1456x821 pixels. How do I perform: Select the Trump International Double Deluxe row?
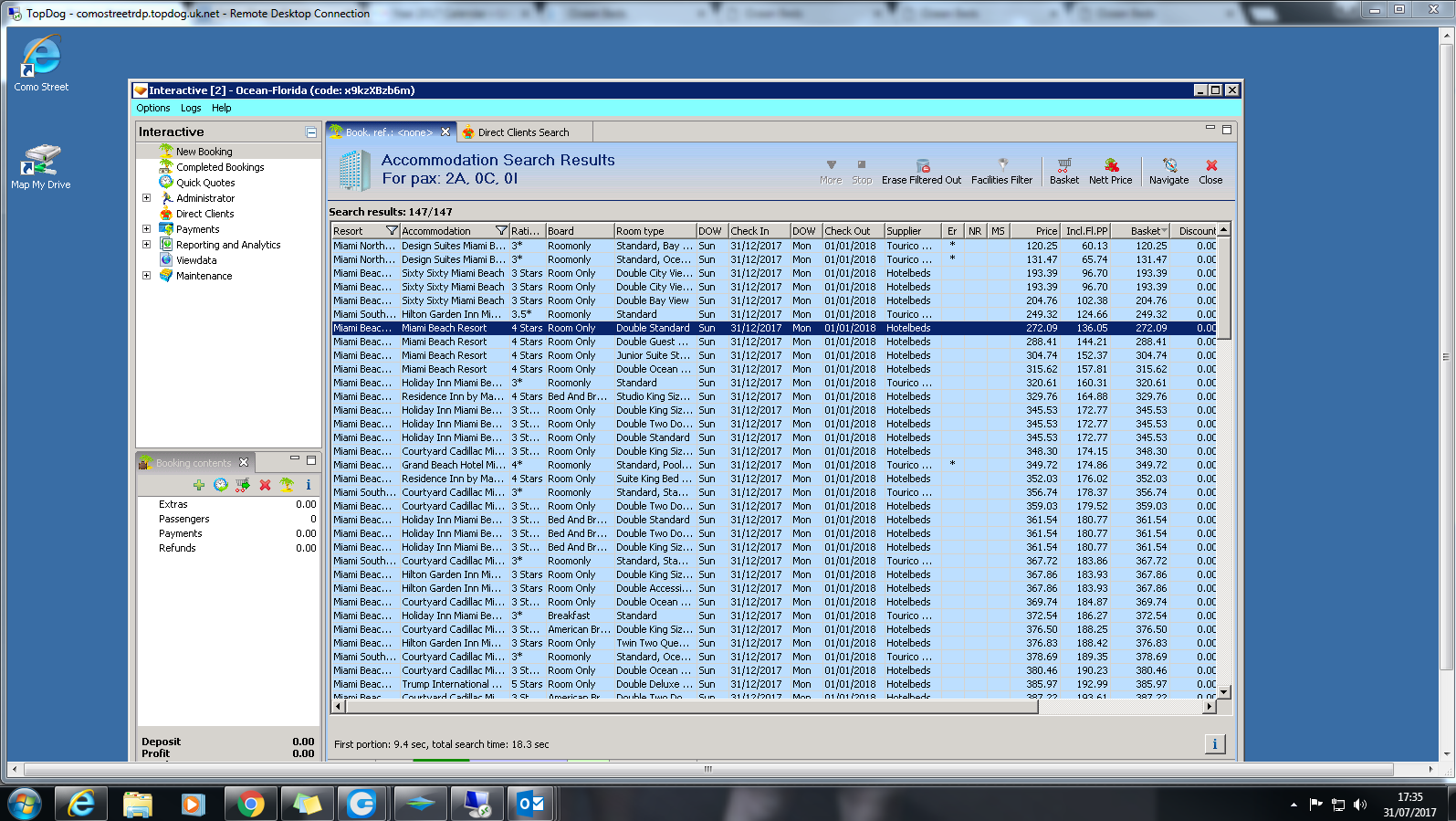[774, 684]
